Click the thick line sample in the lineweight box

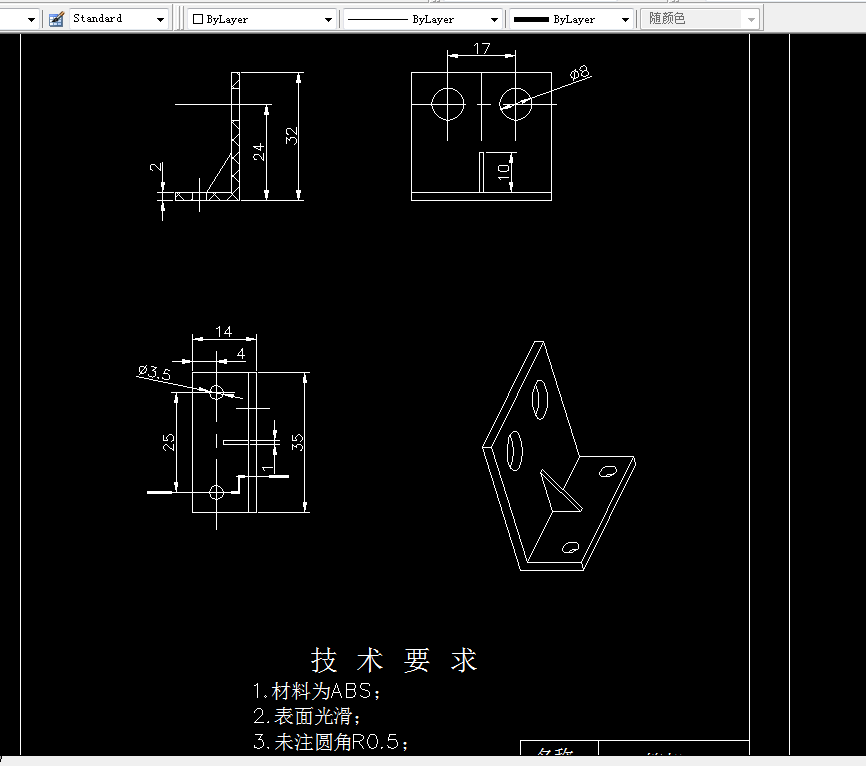pos(531,19)
